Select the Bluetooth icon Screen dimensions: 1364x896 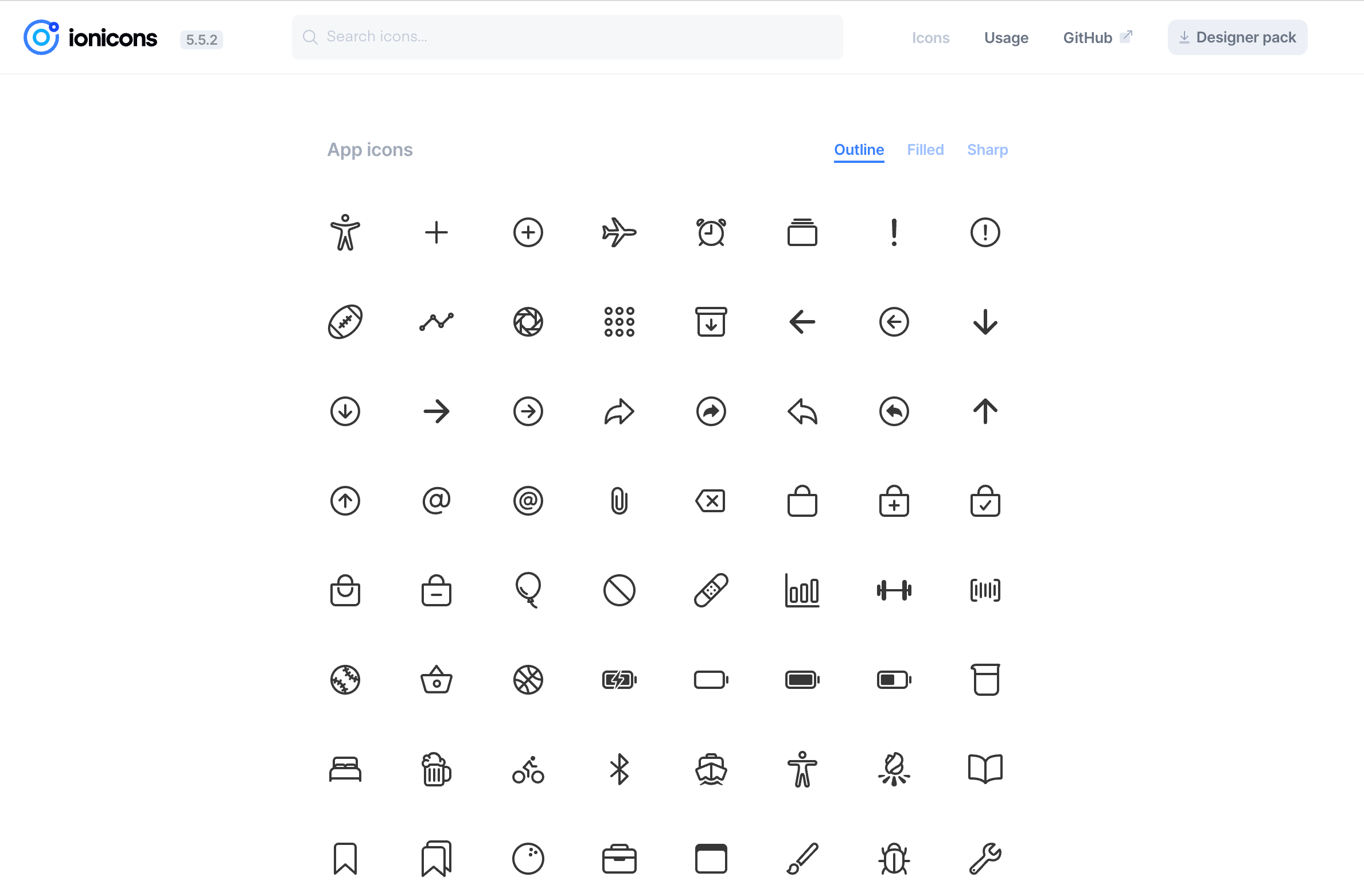click(x=619, y=769)
